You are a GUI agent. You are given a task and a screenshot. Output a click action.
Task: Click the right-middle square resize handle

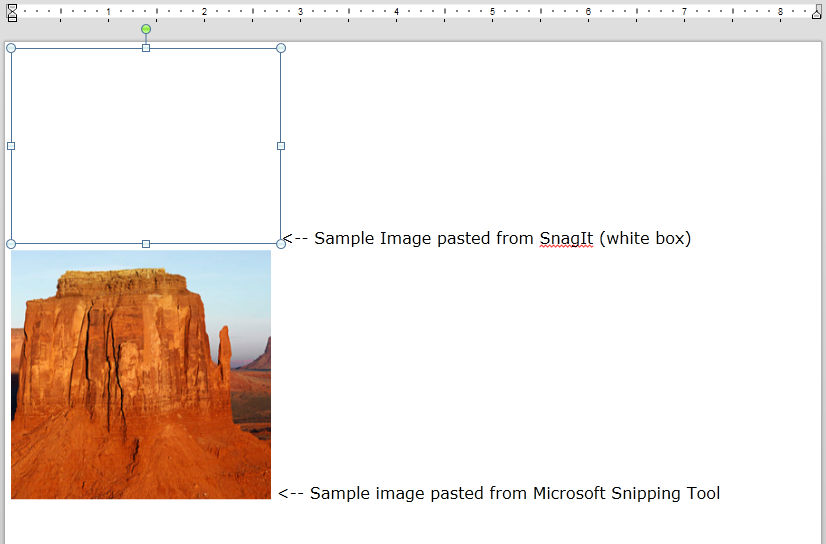coord(281,146)
